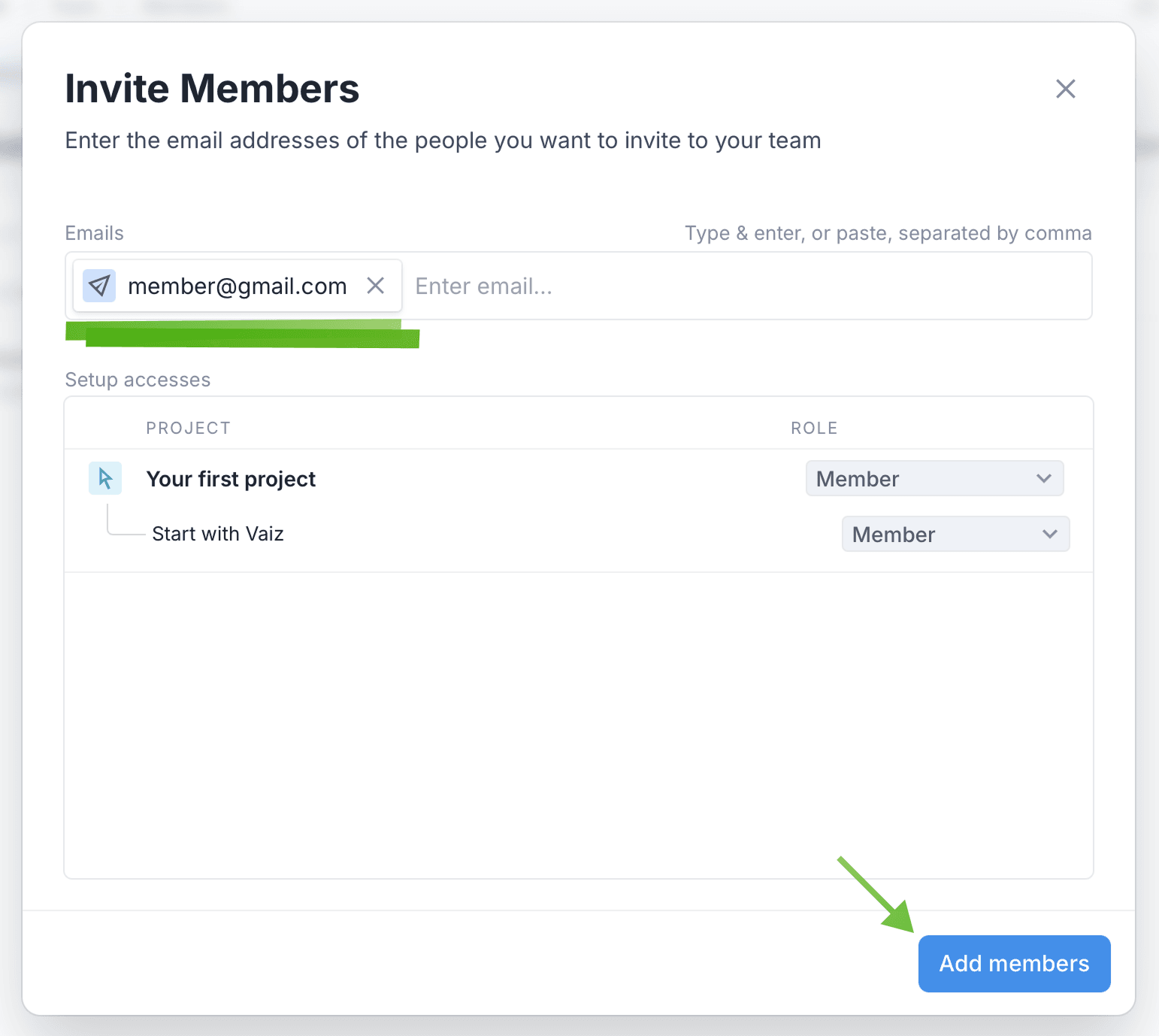Image resolution: width=1159 pixels, height=1036 pixels.
Task: Click the ROLE column header
Action: 813,428
